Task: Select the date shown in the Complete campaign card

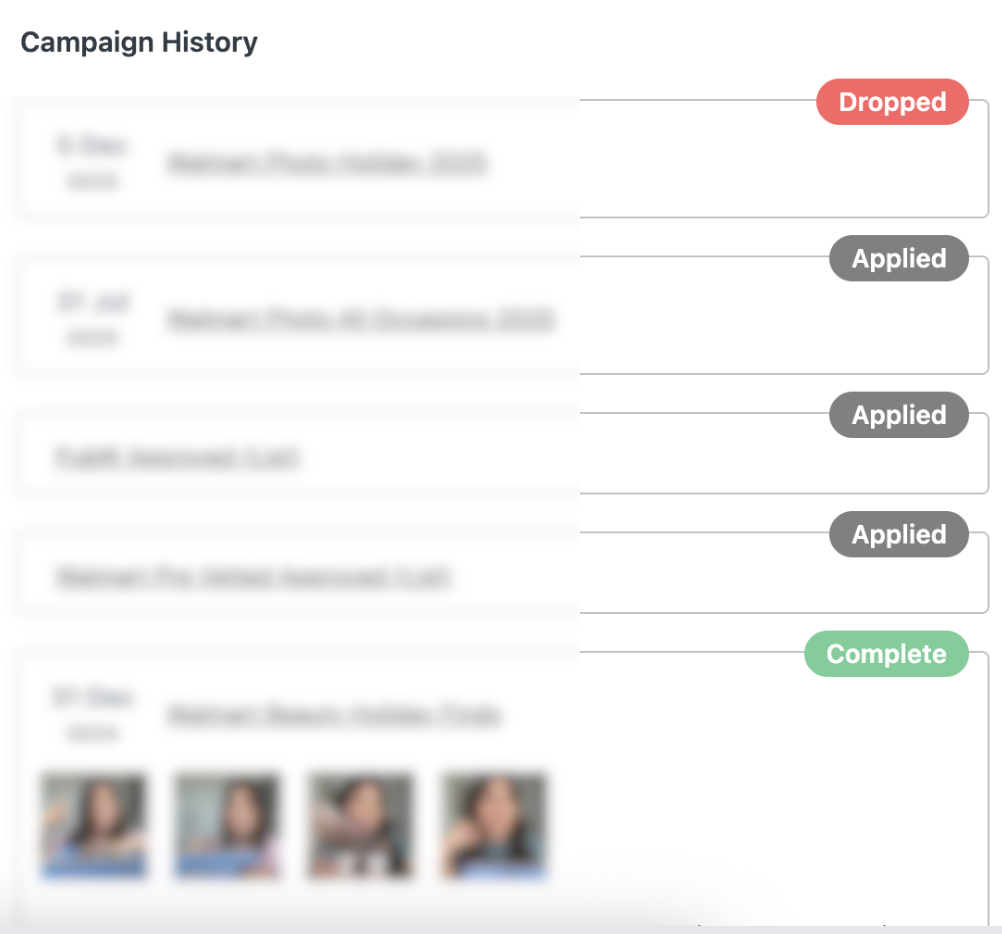Action: [93, 712]
